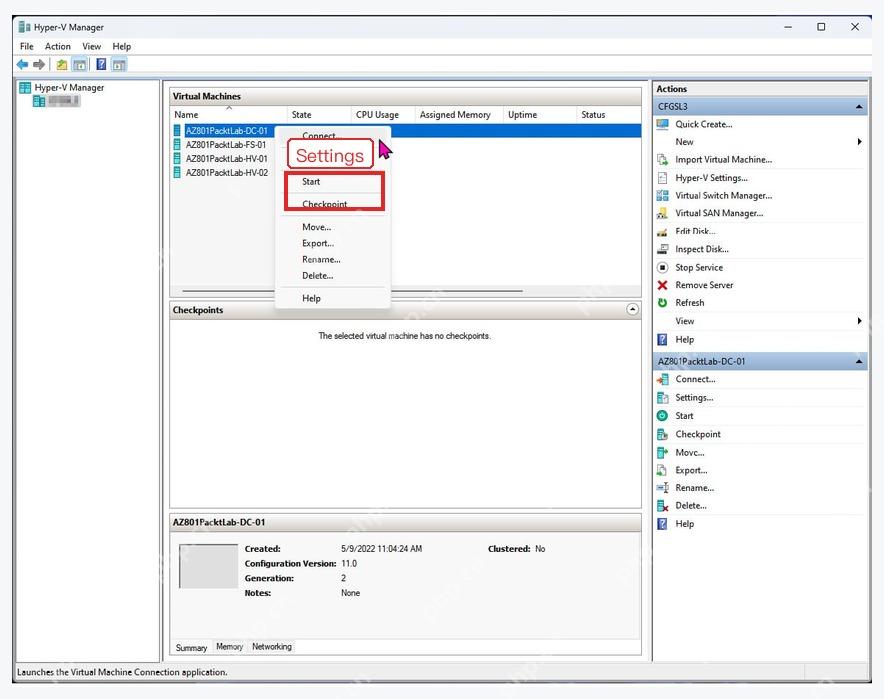Click the Checkpoint icon in Actions pane
The height and width of the screenshot is (699, 884).
coord(663,435)
